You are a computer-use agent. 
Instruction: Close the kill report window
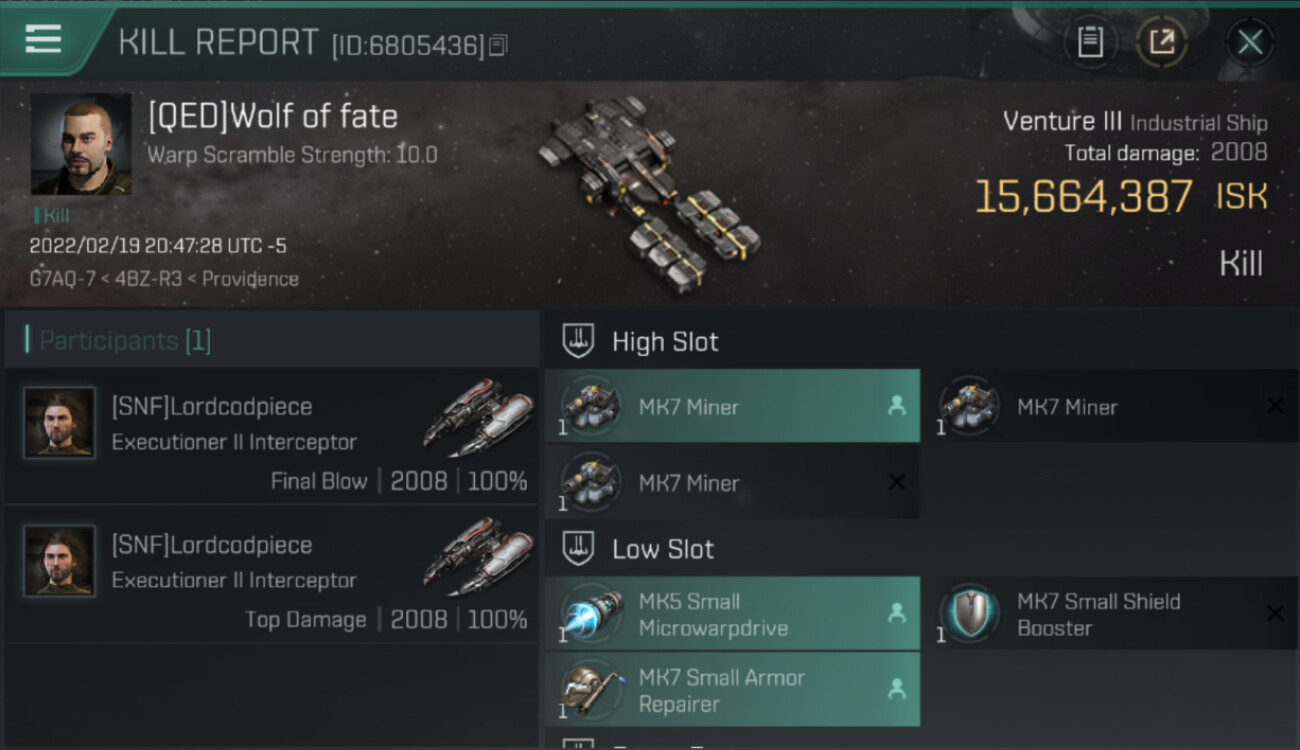pyautogui.click(x=1249, y=42)
